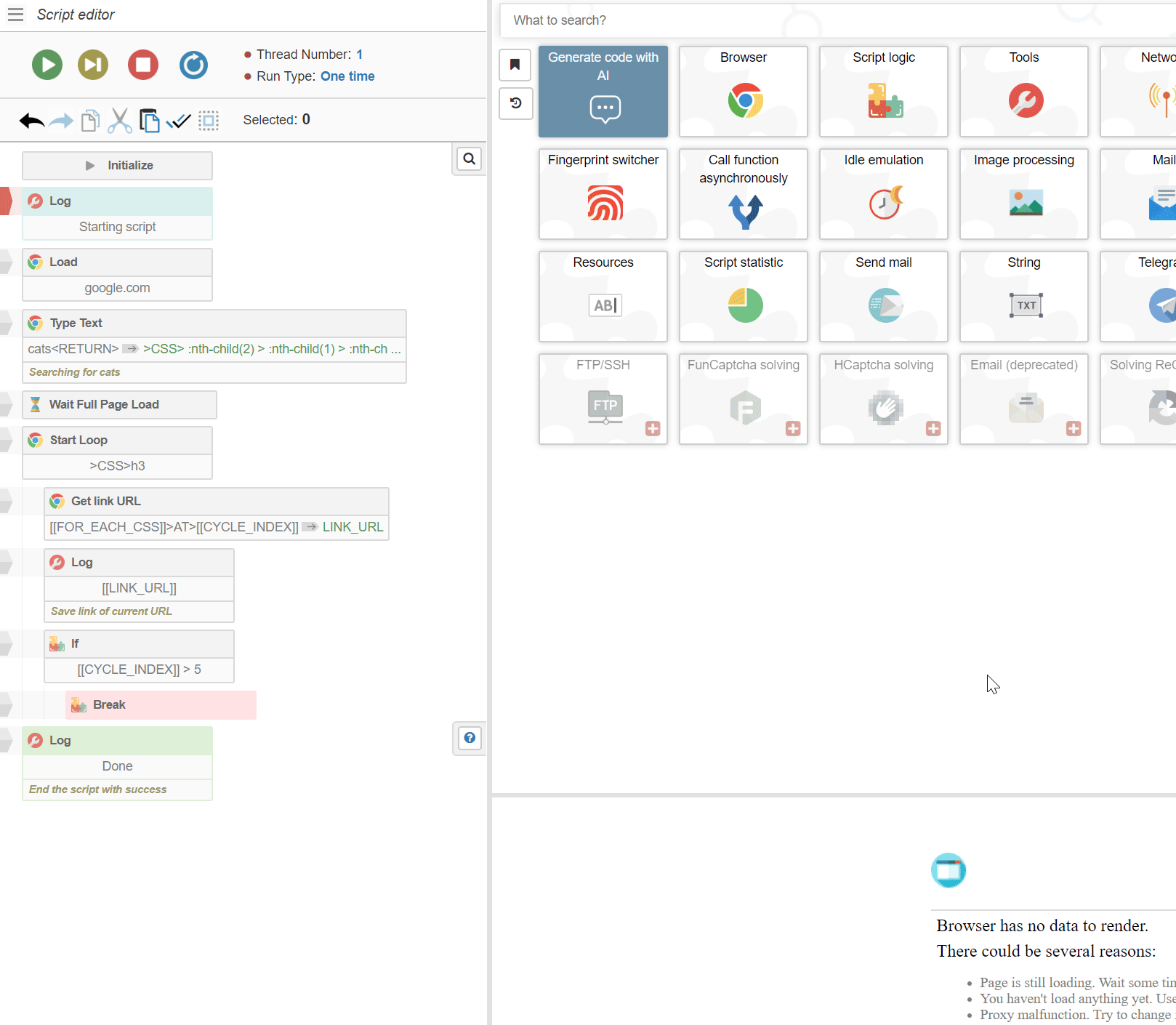Change the Thread Number value
The image size is (1176, 1025).
[x=359, y=55]
